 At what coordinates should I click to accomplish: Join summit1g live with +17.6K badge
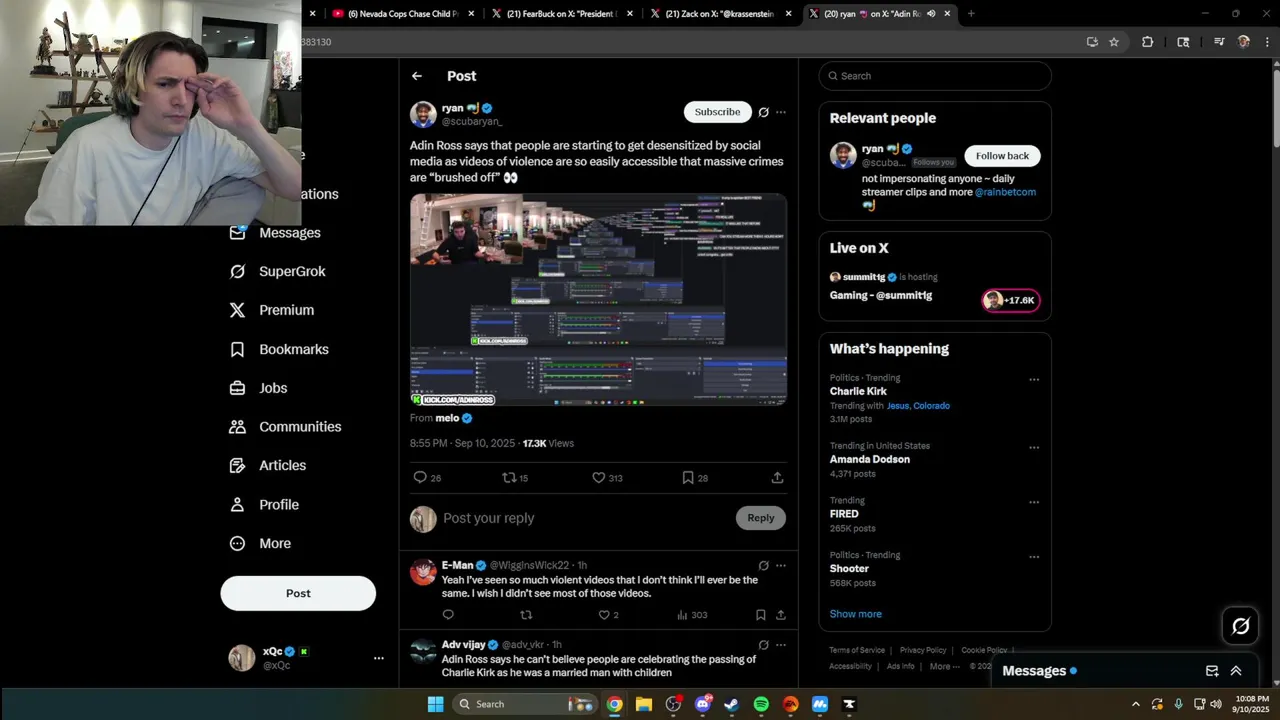pyautogui.click(x=1011, y=300)
